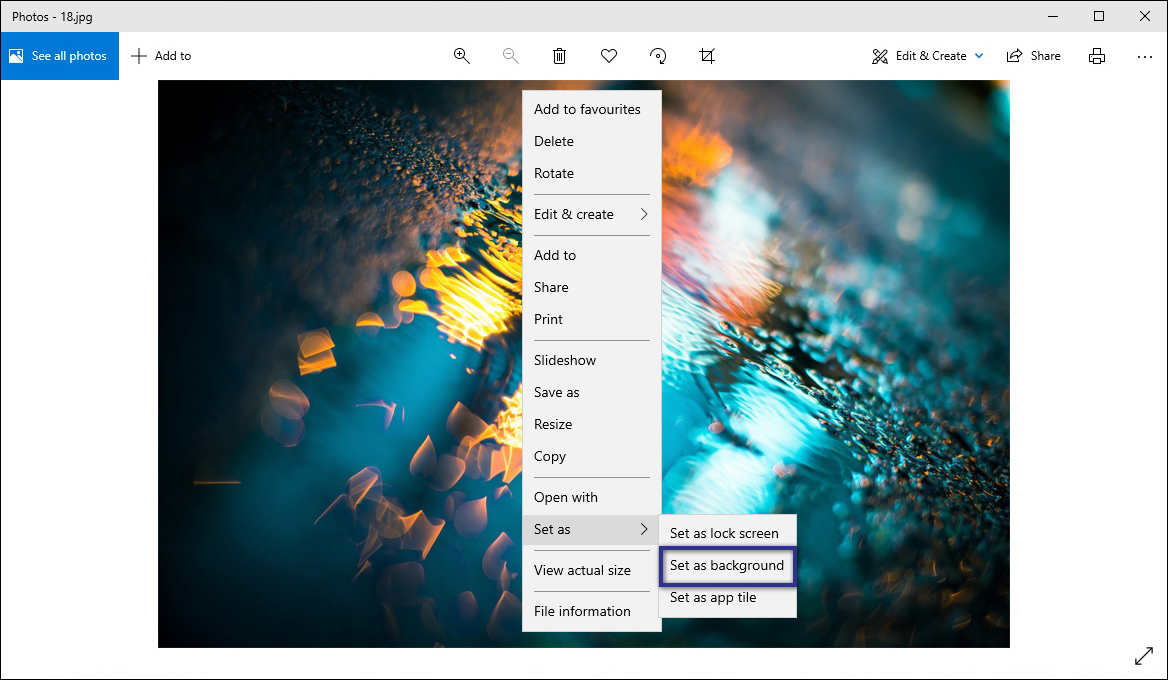1168x680 pixels.
Task: Open the See more ellipsis menu
Action: (x=1144, y=56)
